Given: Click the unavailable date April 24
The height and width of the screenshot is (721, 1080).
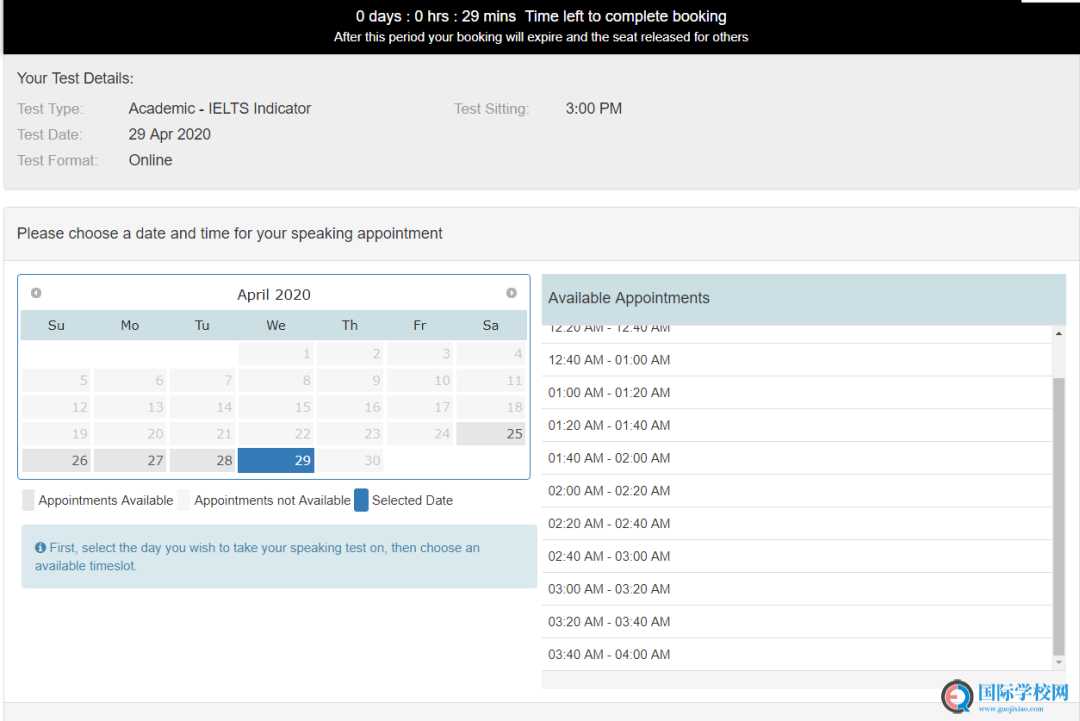Looking at the screenshot, I should click(x=419, y=434).
